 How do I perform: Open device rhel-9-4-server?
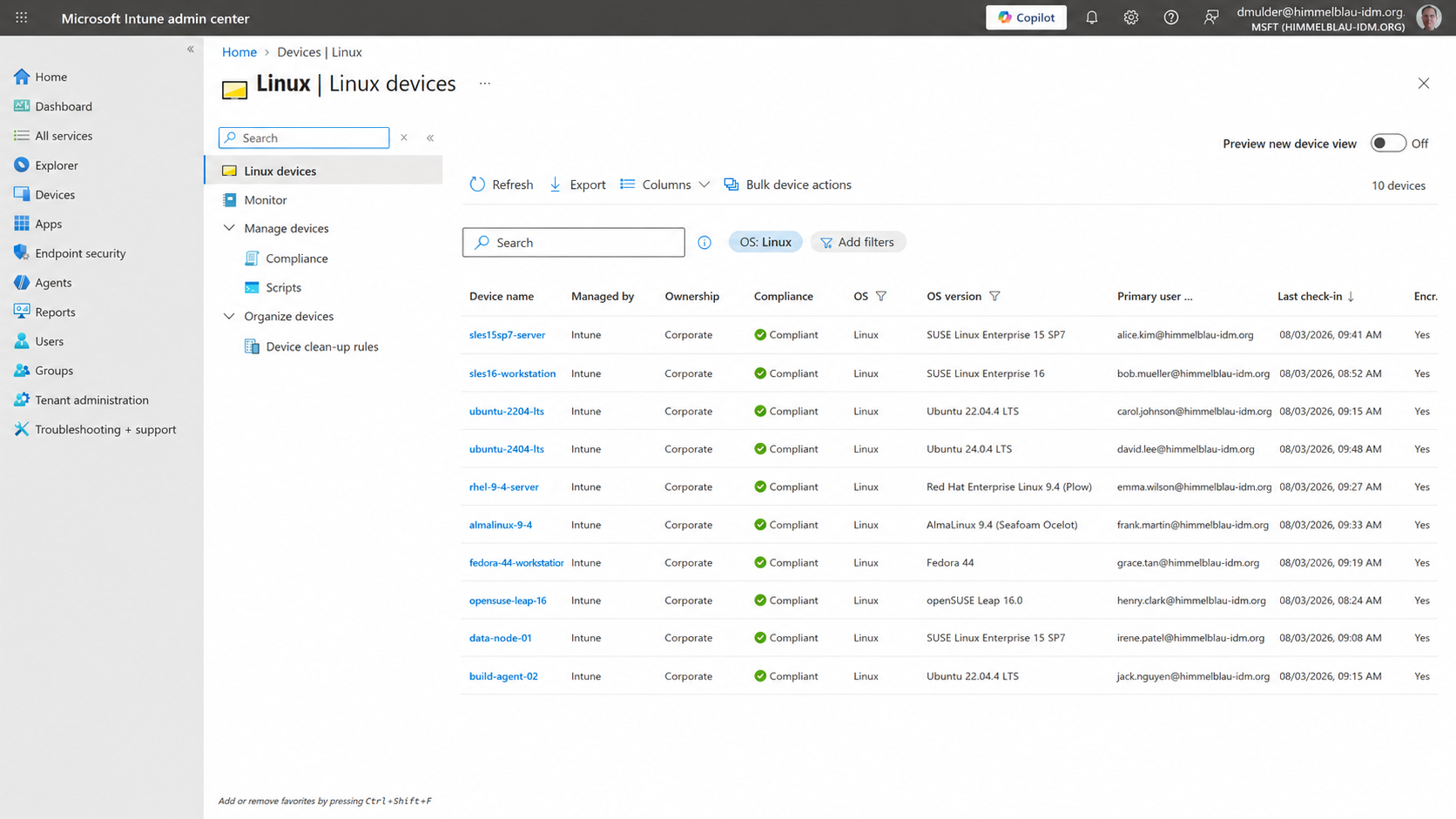(503, 487)
